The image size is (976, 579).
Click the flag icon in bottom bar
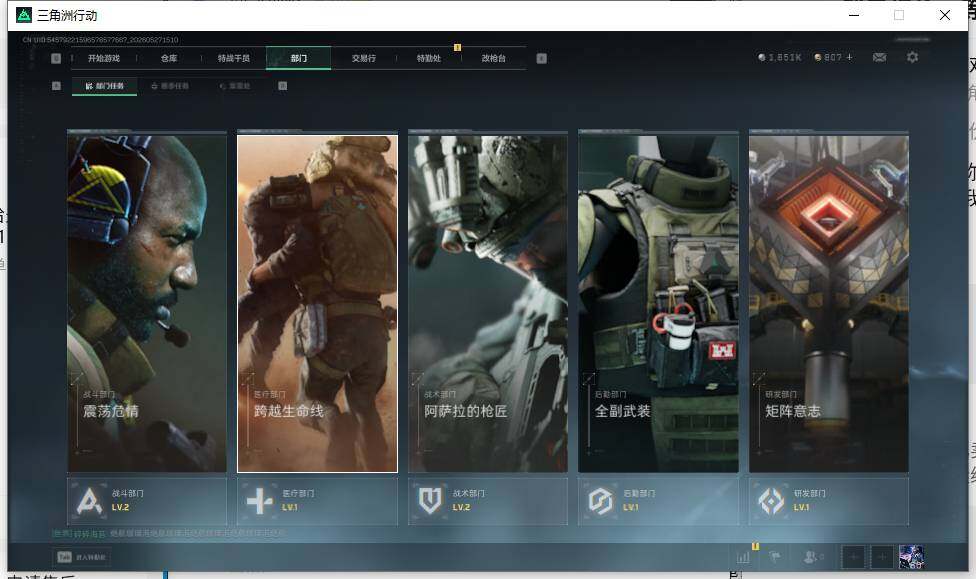coord(775,557)
